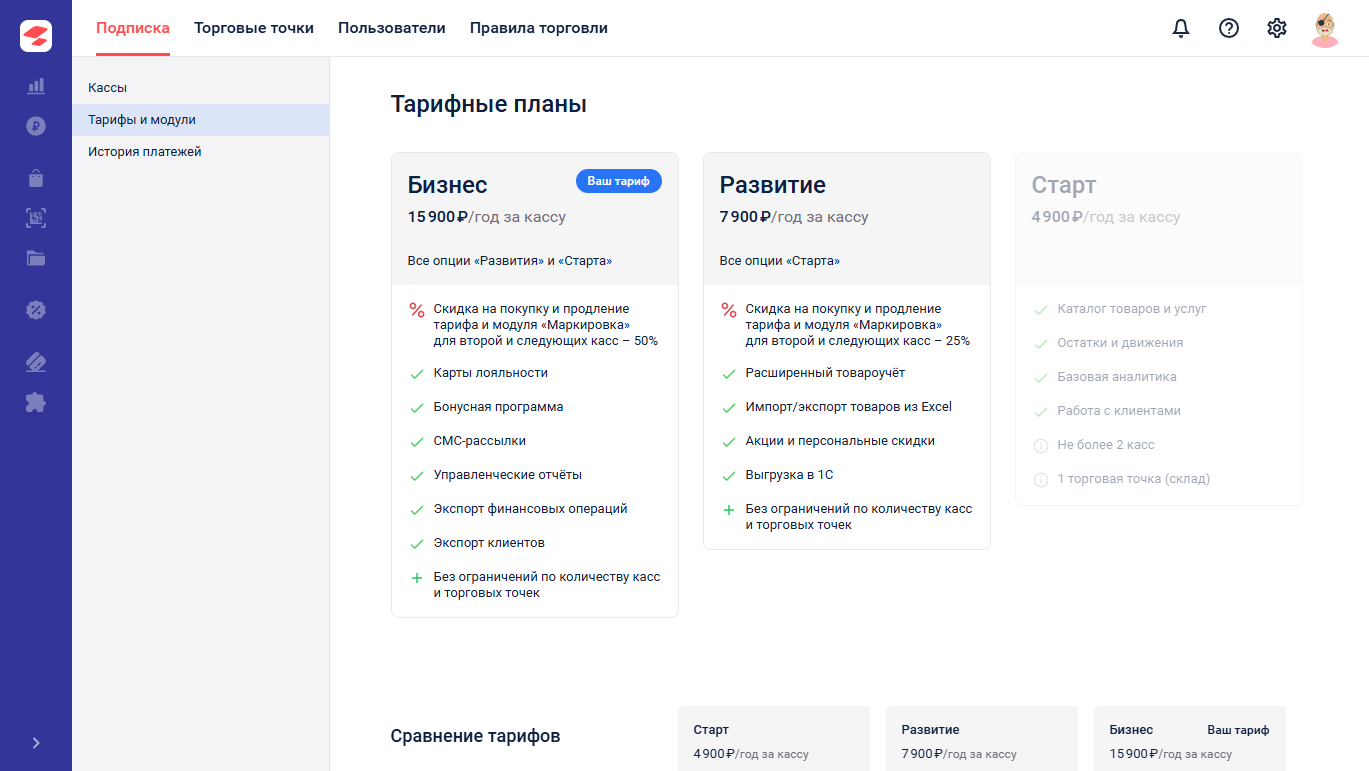Click the percent icon in Развитие card

(729, 310)
